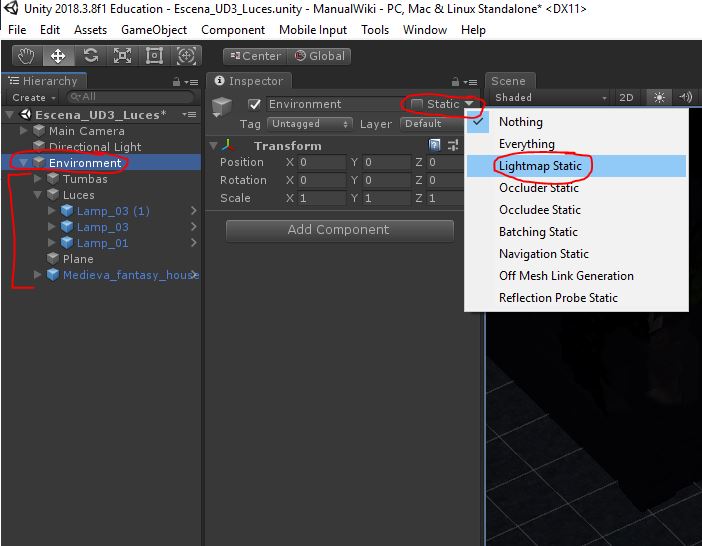Open the Assets menu
This screenshot has height=546, width=702.
point(90,30)
